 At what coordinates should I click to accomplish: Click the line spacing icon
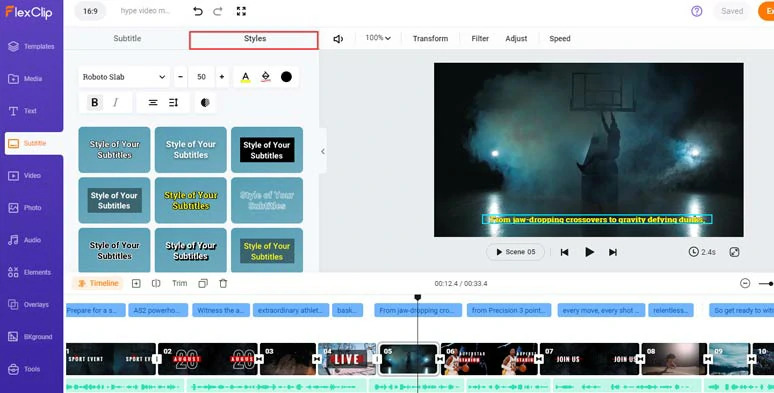(x=173, y=103)
